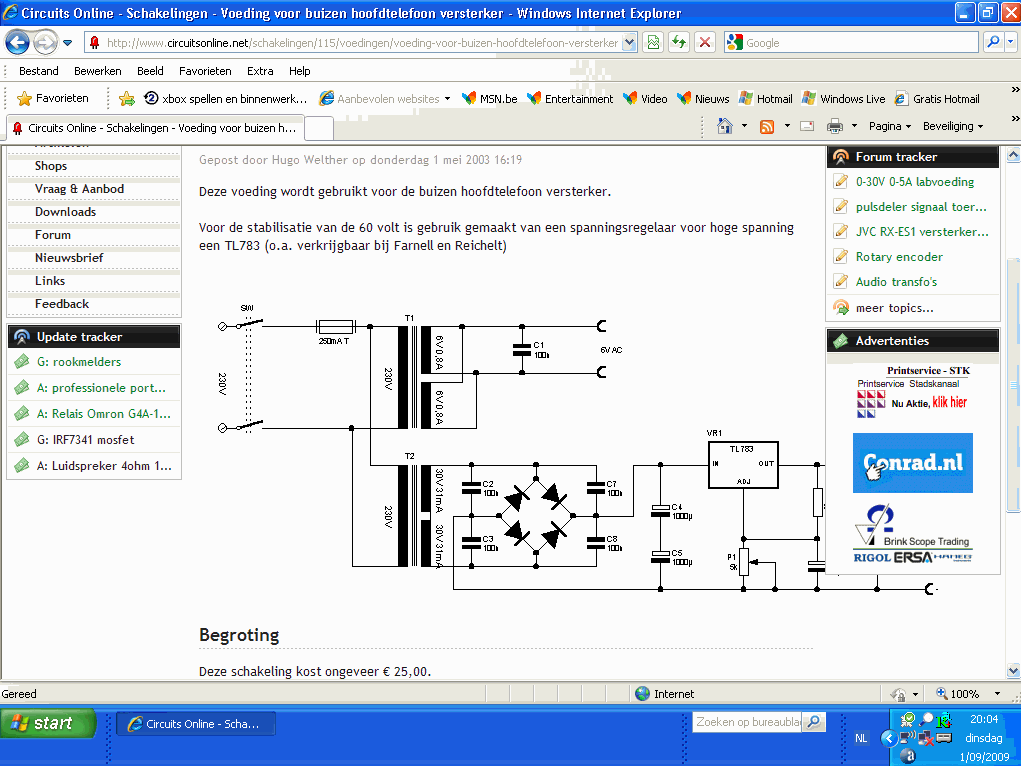Open the Extra menu
Image resolution: width=1021 pixels, height=766 pixels.
coord(260,71)
